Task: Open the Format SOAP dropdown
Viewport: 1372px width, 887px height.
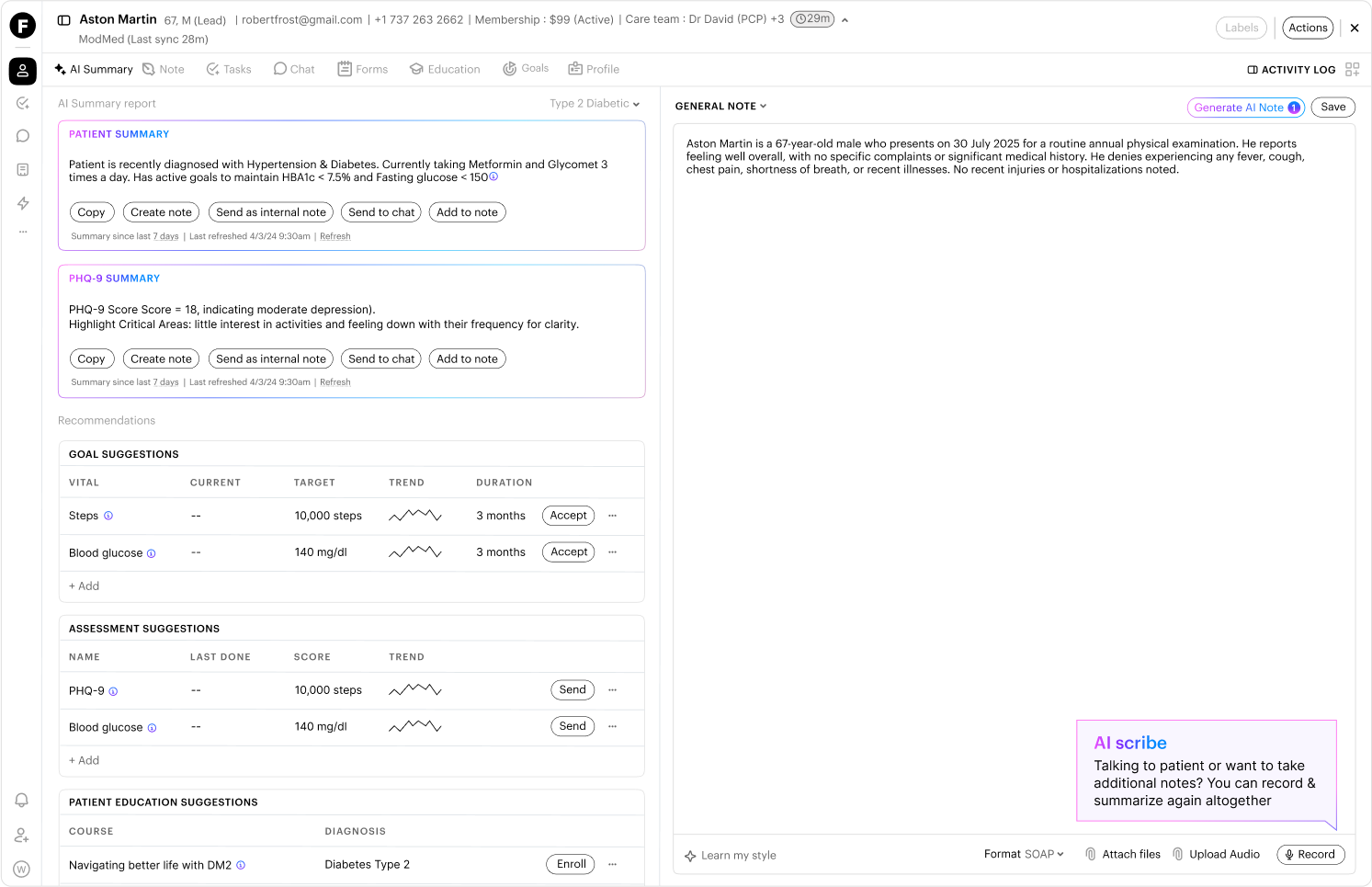Action: click(1024, 854)
